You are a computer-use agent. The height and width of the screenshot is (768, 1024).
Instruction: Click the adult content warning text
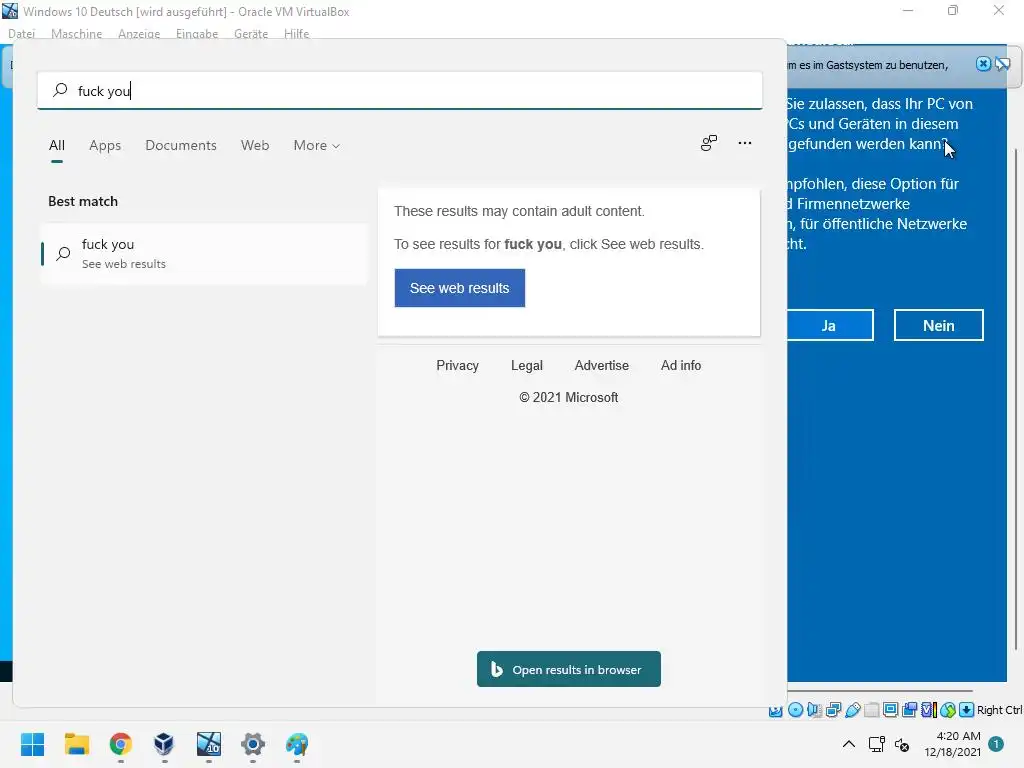click(x=519, y=211)
